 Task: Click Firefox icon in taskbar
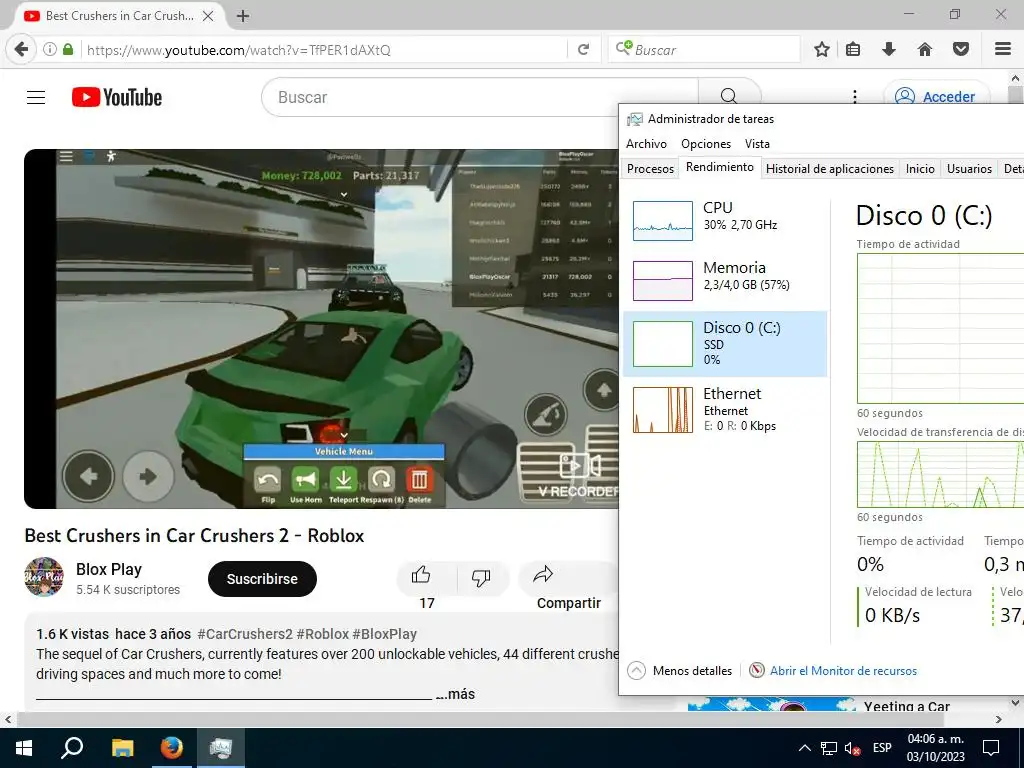pos(172,748)
